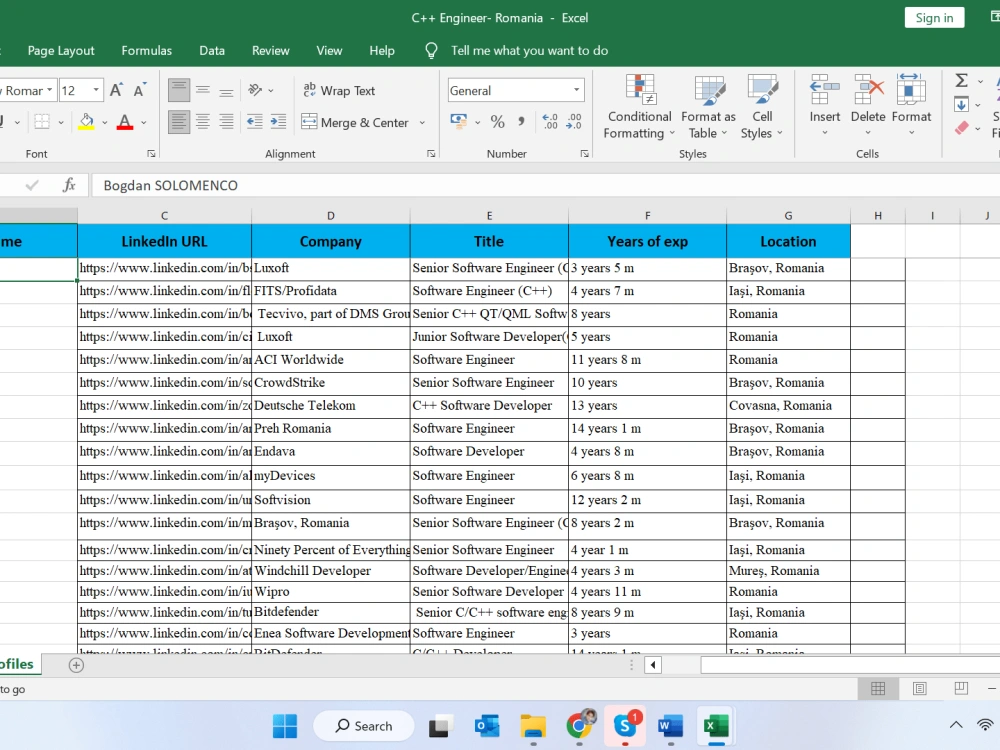Click the Increase Indent icon

coord(278,122)
